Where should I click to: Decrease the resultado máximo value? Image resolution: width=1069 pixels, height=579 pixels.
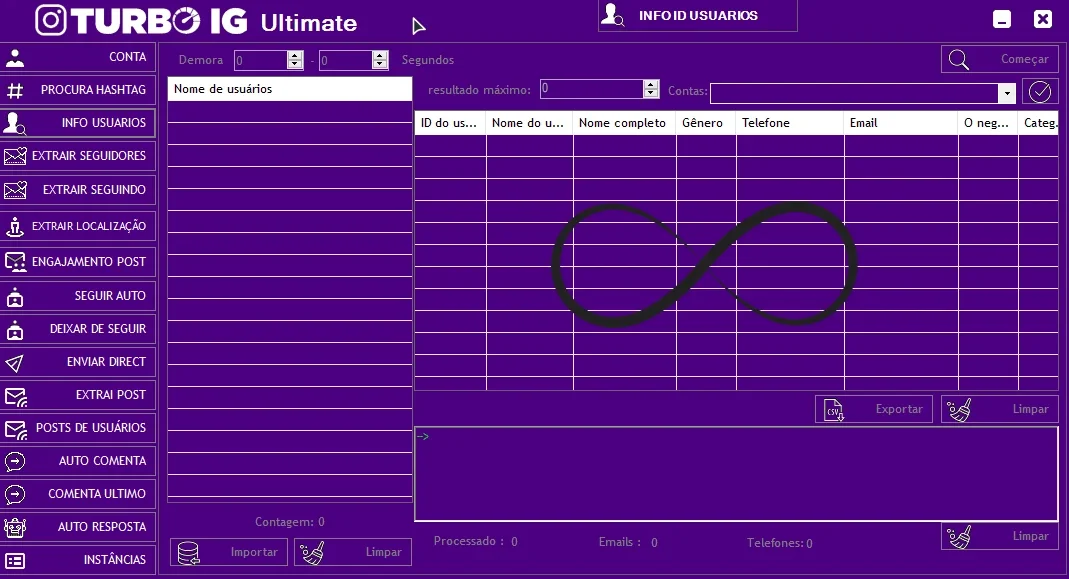[x=651, y=93]
